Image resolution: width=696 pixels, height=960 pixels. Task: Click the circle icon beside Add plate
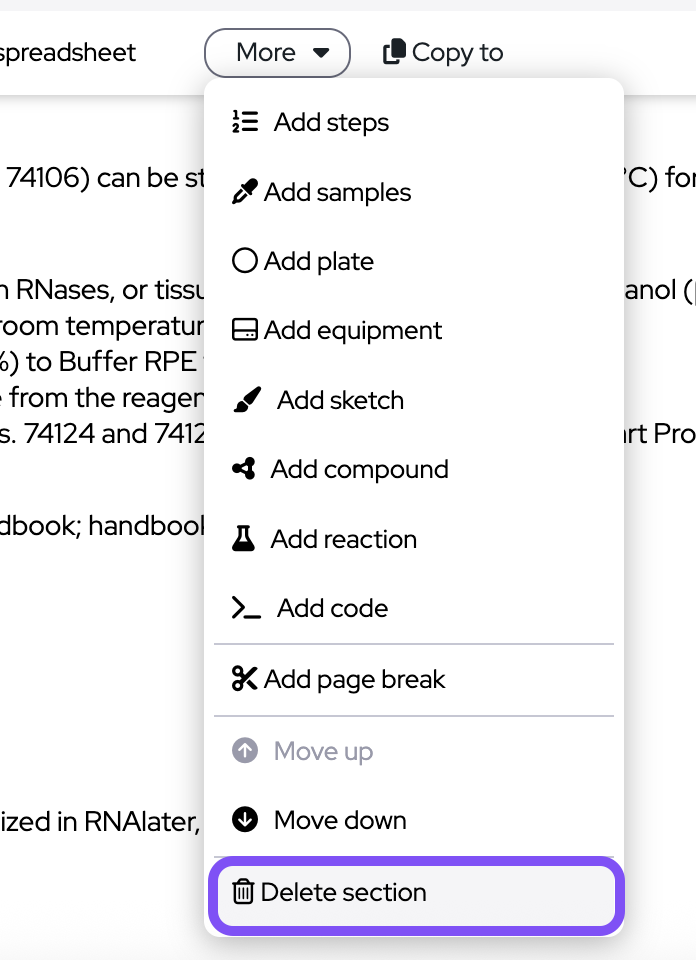(245, 261)
